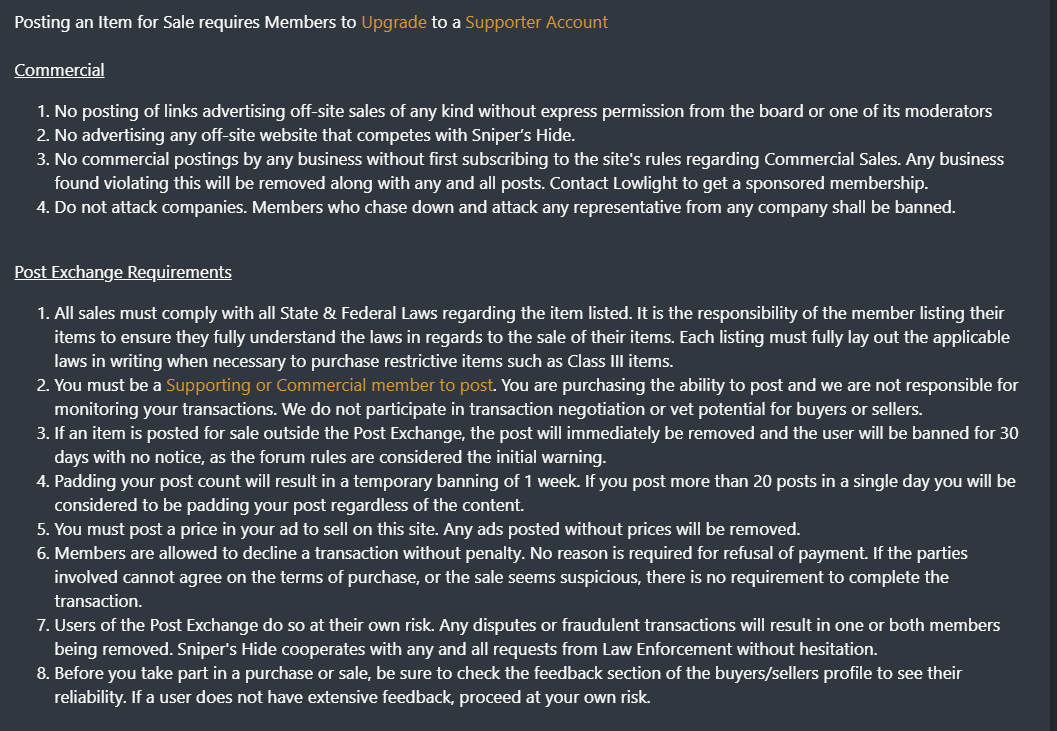Follow the Supporter Account link
1057x731 pixels.
point(537,22)
